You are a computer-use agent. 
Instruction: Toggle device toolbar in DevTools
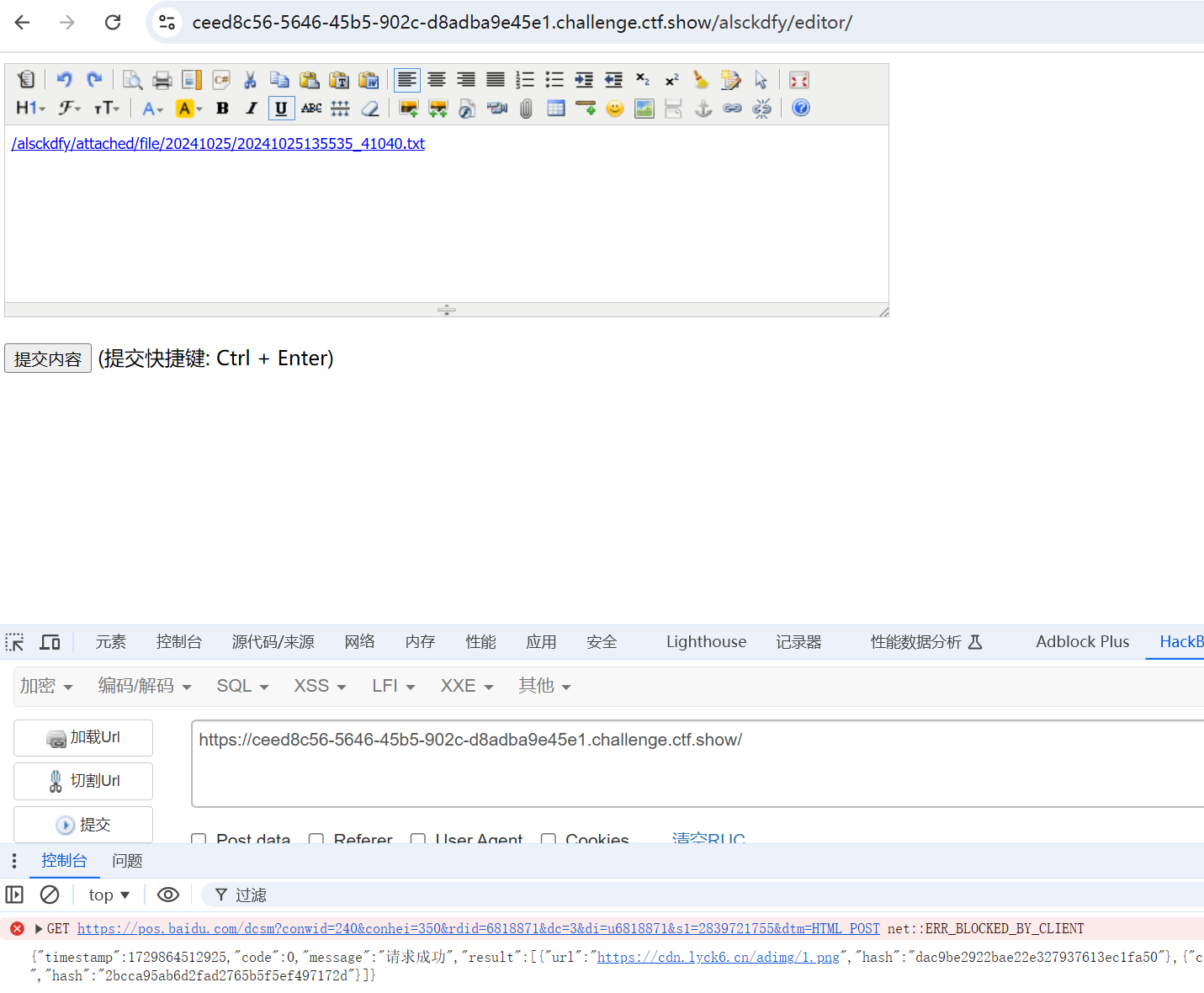pyautogui.click(x=50, y=642)
